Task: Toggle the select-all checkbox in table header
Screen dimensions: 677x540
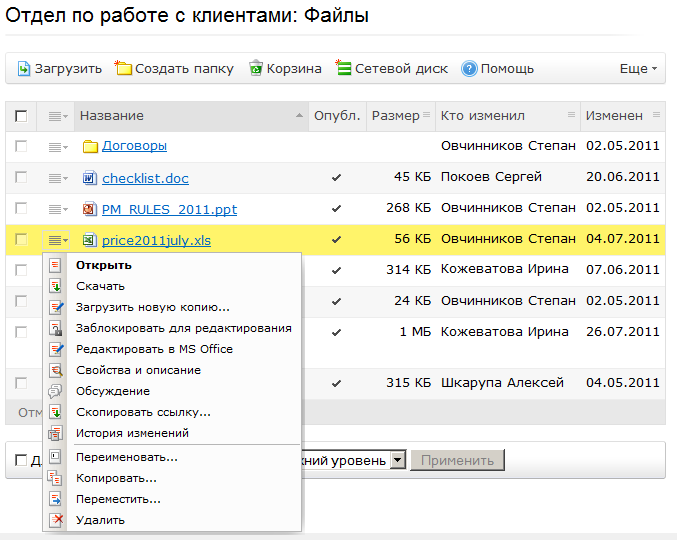Action: tap(21, 116)
